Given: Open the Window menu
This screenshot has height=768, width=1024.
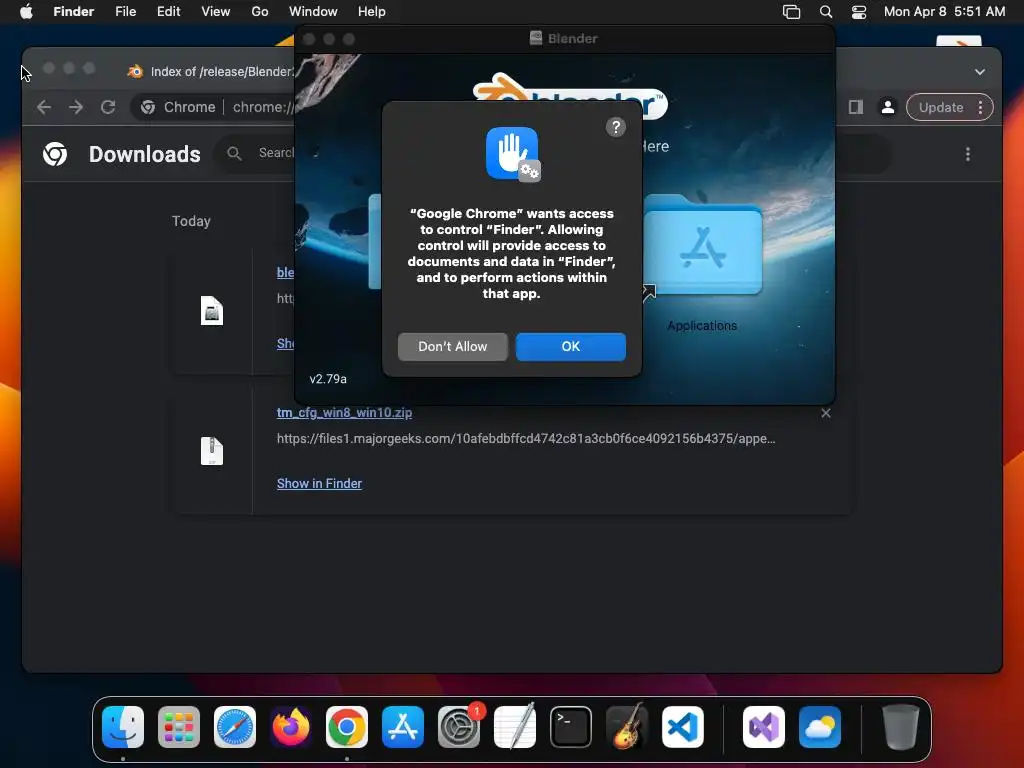Looking at the screenshot, I should pyautogui.click(x=313, y=11).
